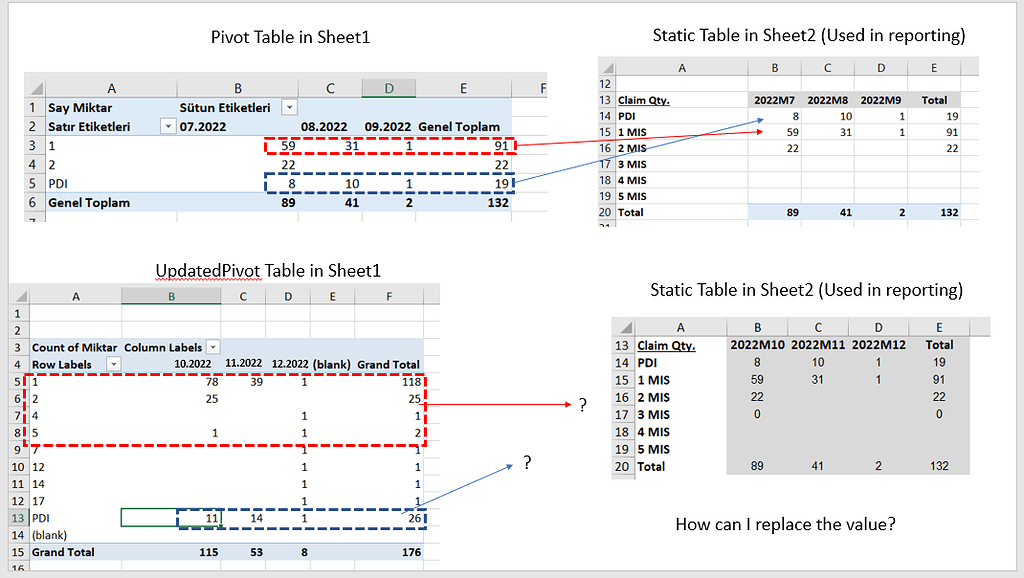Click the select-all triangle of the bottom static table
Viewport: 1024px width, 578px height.
coord(625,326)
